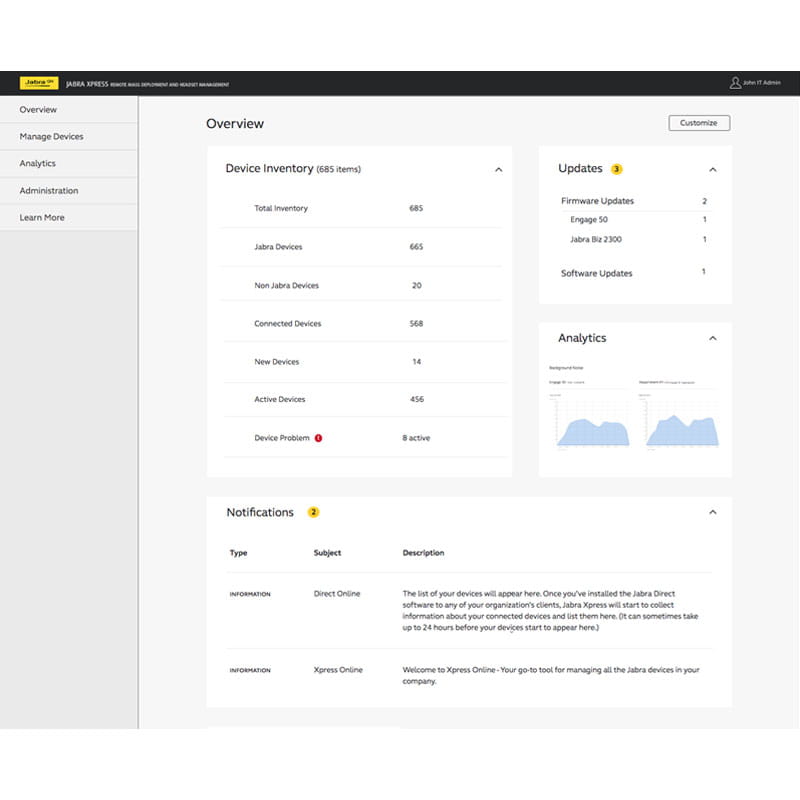
Task: Click the red Device Problem alert icon
Action: coord(318,438)
